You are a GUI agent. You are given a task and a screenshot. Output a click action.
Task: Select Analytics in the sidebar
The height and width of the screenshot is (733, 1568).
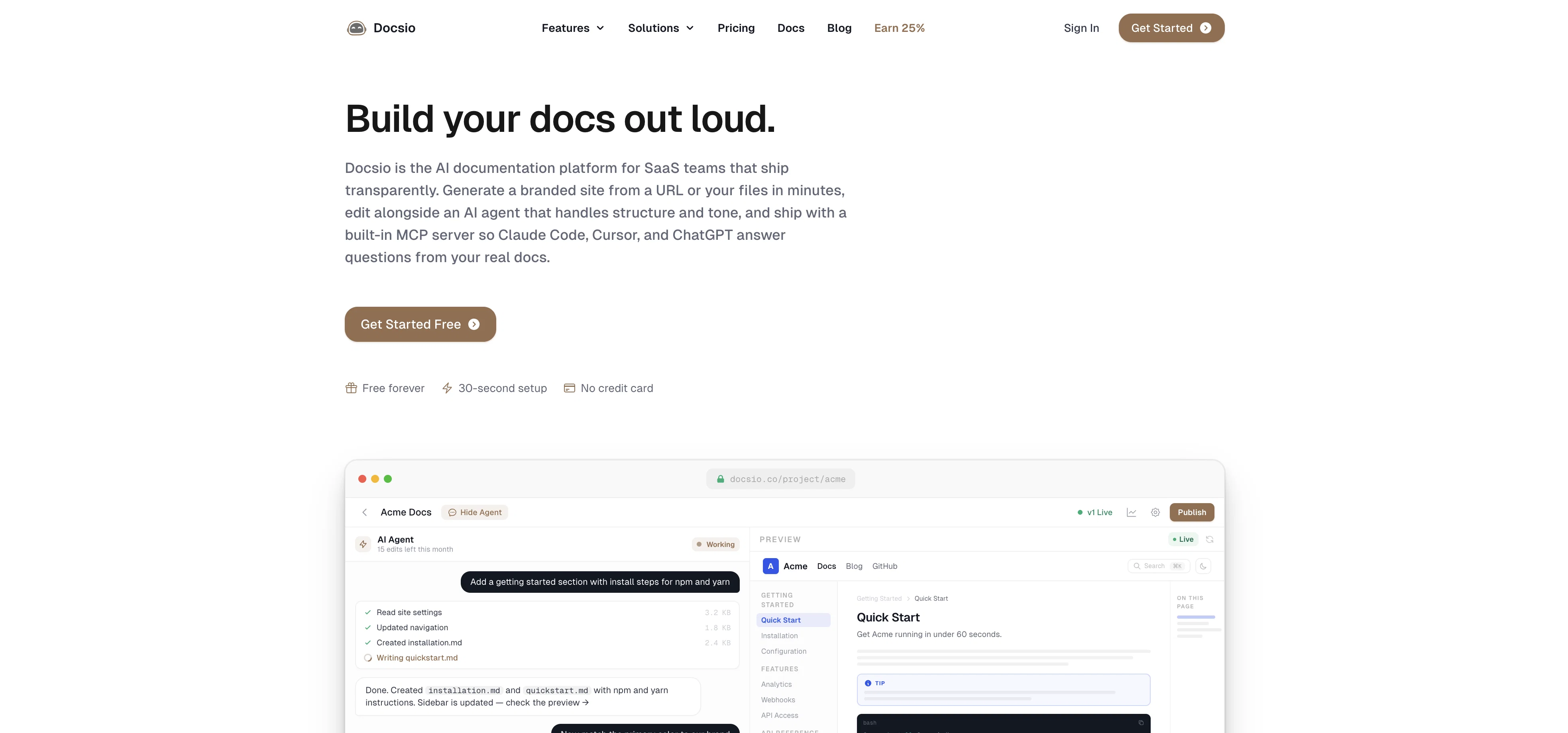point(776,685)
